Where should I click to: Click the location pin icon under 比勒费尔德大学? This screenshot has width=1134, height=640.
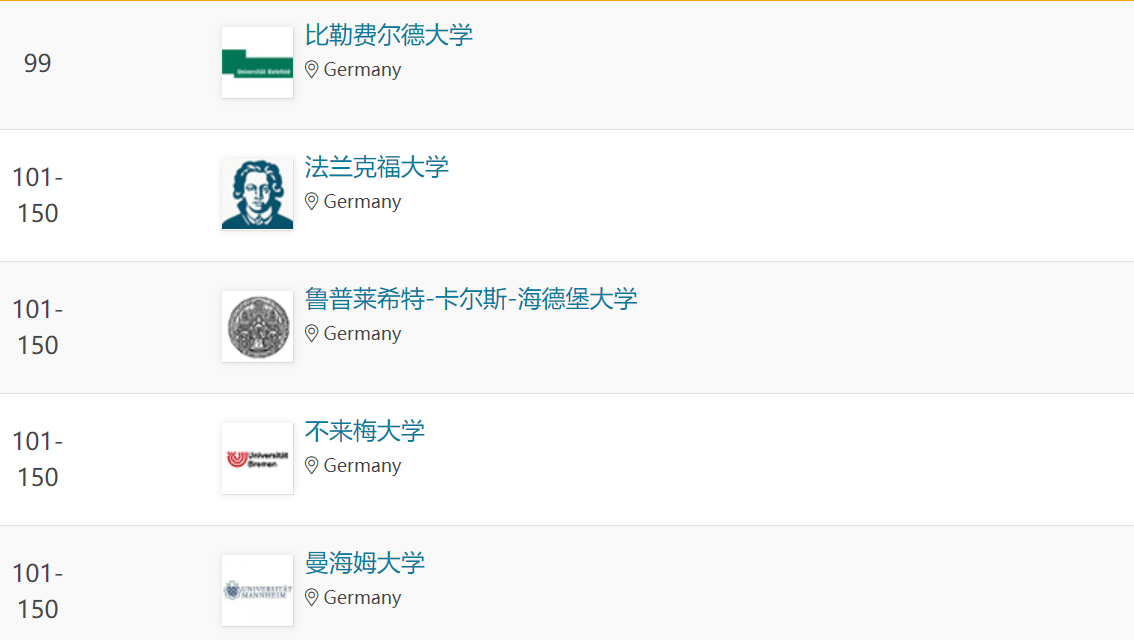[312, 69]
